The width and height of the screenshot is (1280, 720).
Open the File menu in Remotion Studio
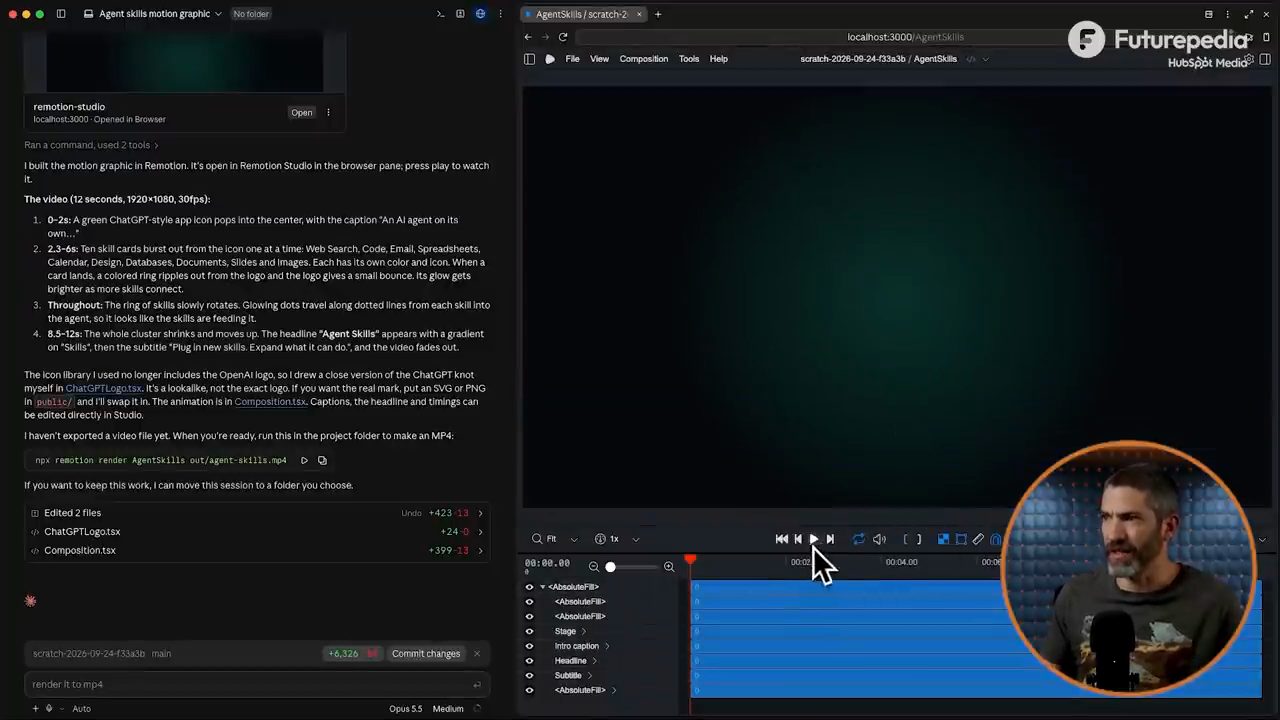click(572, 59)
